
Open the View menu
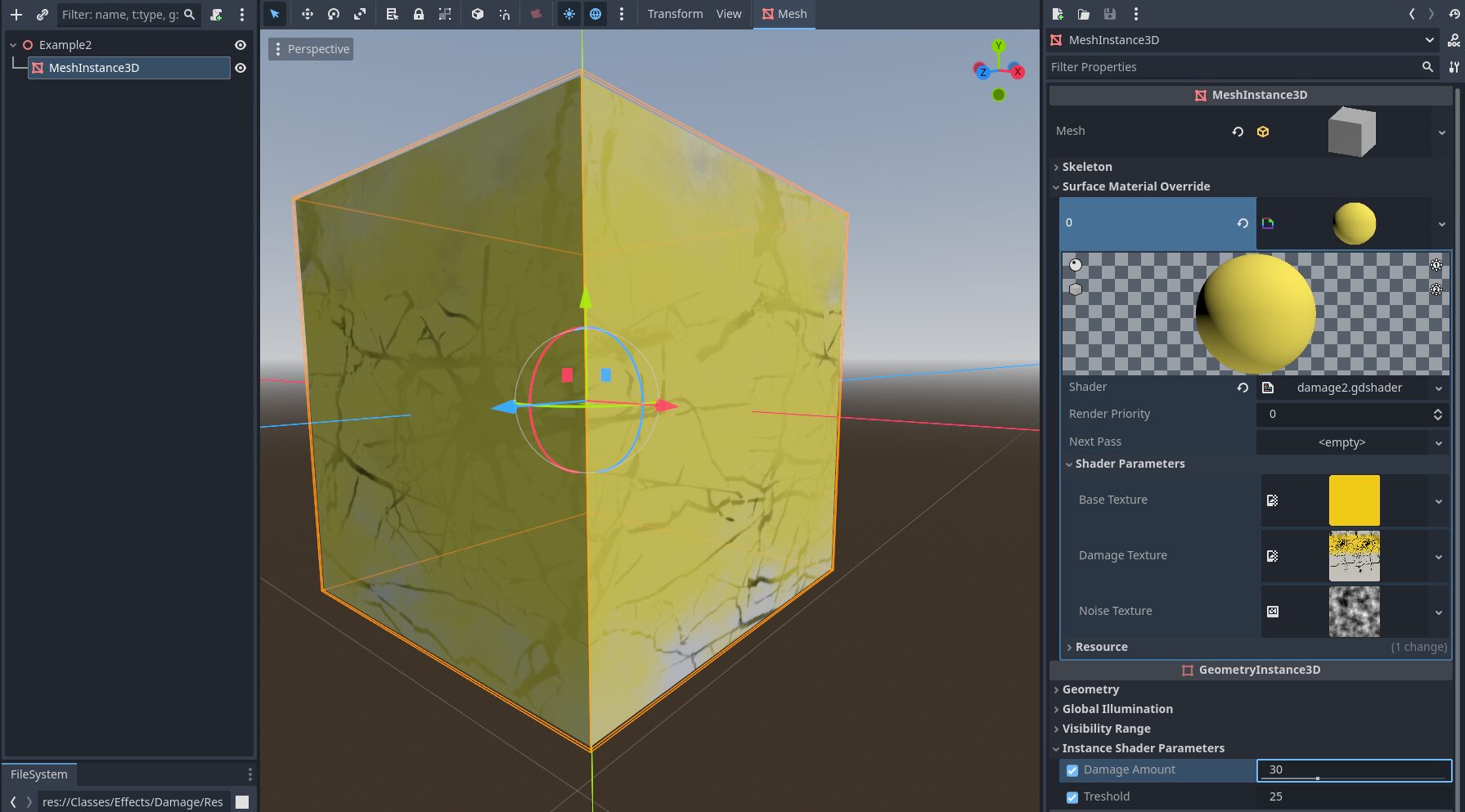pyautogui.click(x=729, y=14)
